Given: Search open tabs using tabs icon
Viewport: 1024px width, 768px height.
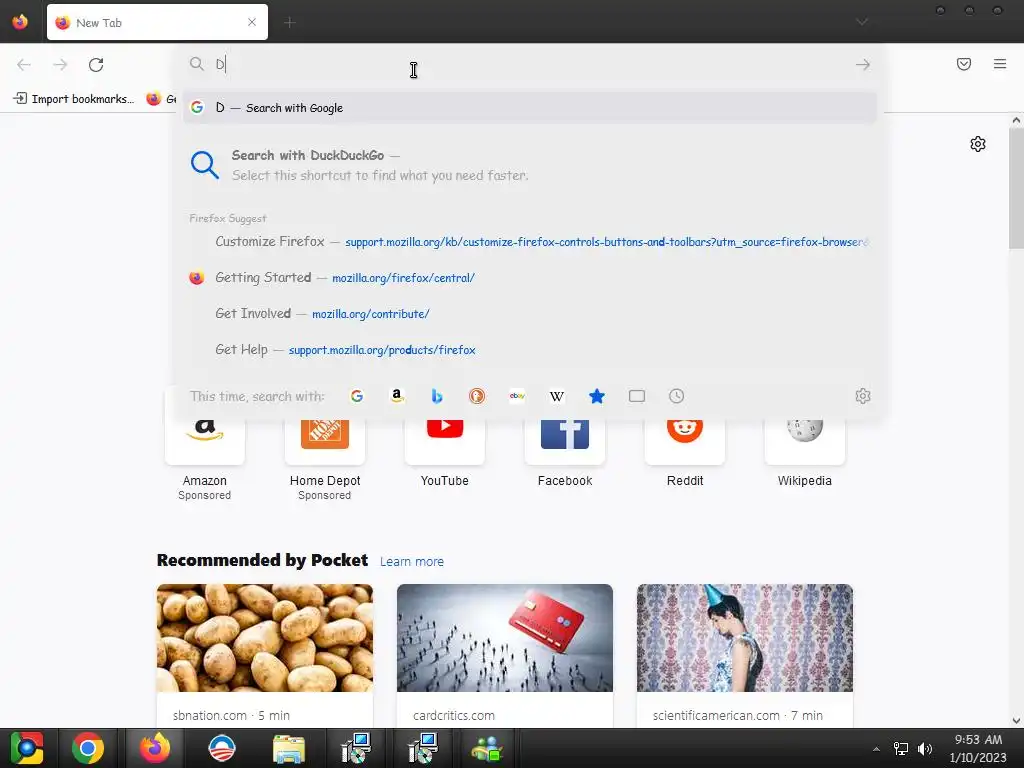Looking at the screenshot, I should [x=637, y=396].
